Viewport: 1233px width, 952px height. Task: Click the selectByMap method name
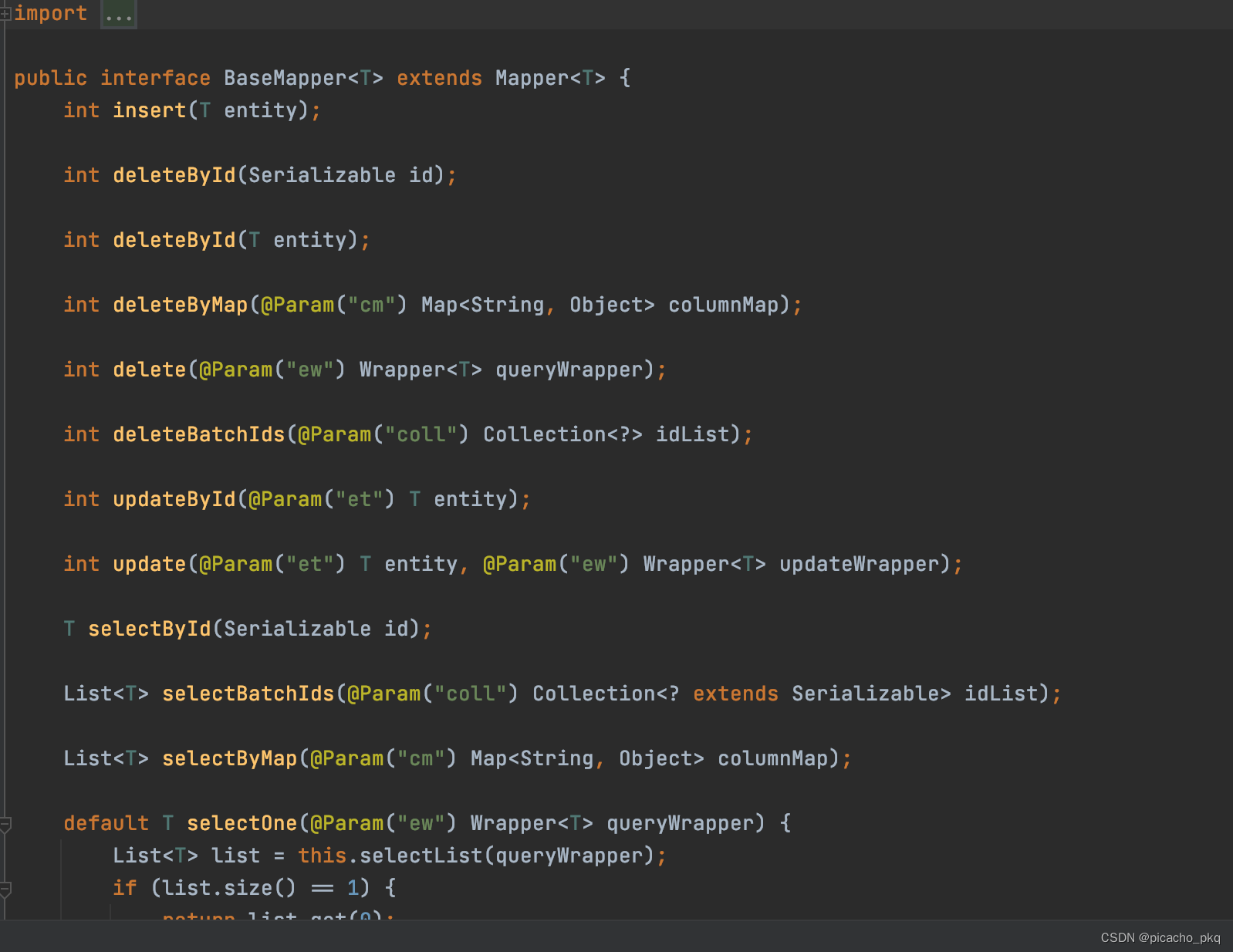230,758
